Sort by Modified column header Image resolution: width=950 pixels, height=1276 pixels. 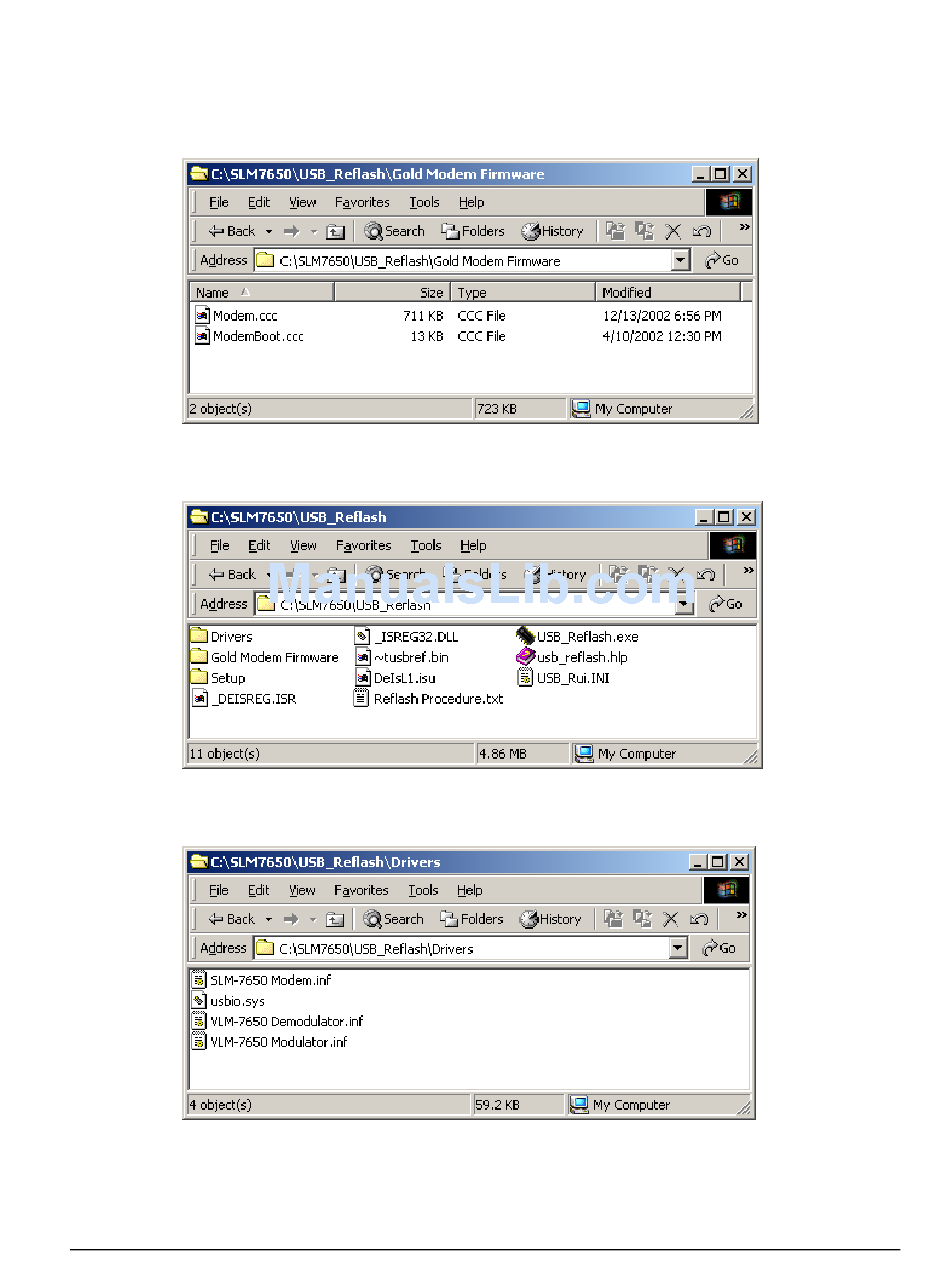669,293
